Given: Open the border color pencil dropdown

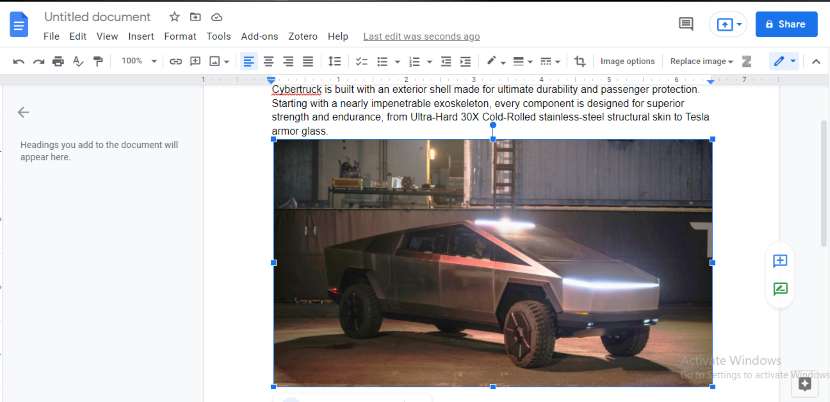Looking at the screenshot, I should (x=496, y=61).
